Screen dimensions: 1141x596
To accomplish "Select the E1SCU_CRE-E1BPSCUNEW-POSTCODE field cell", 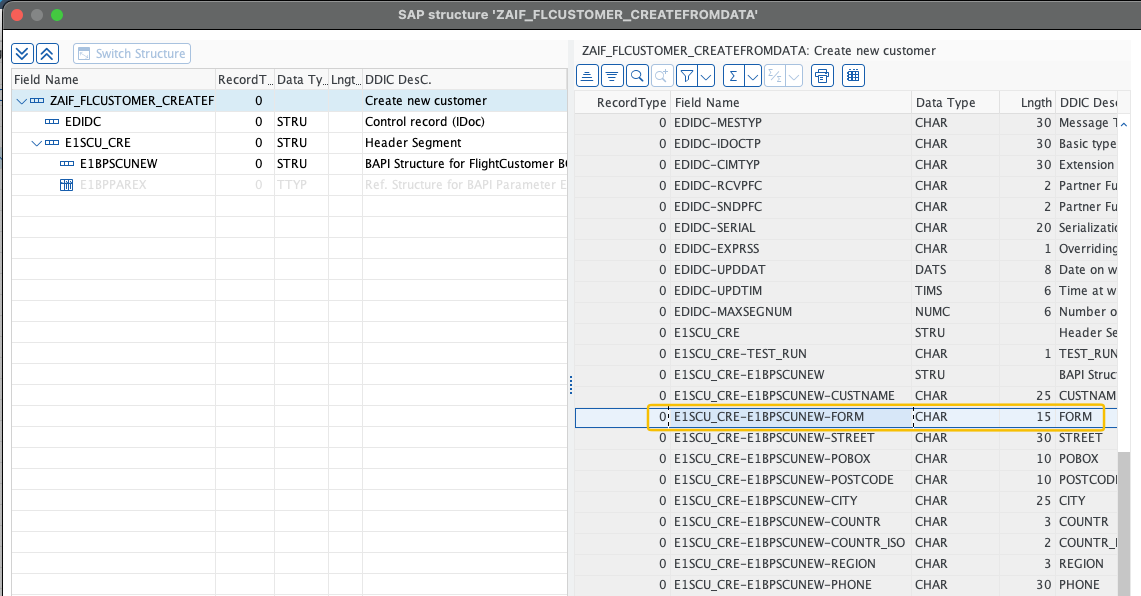I will click(791, 480).
